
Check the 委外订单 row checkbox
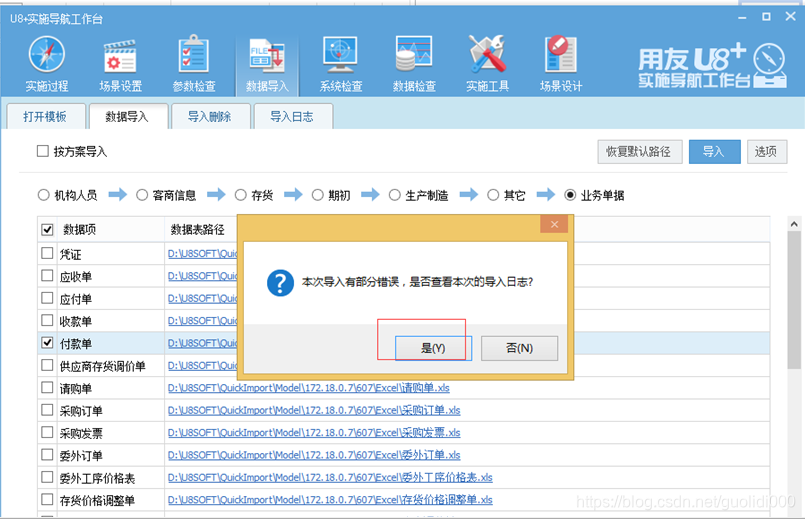(x=47, y=455)
